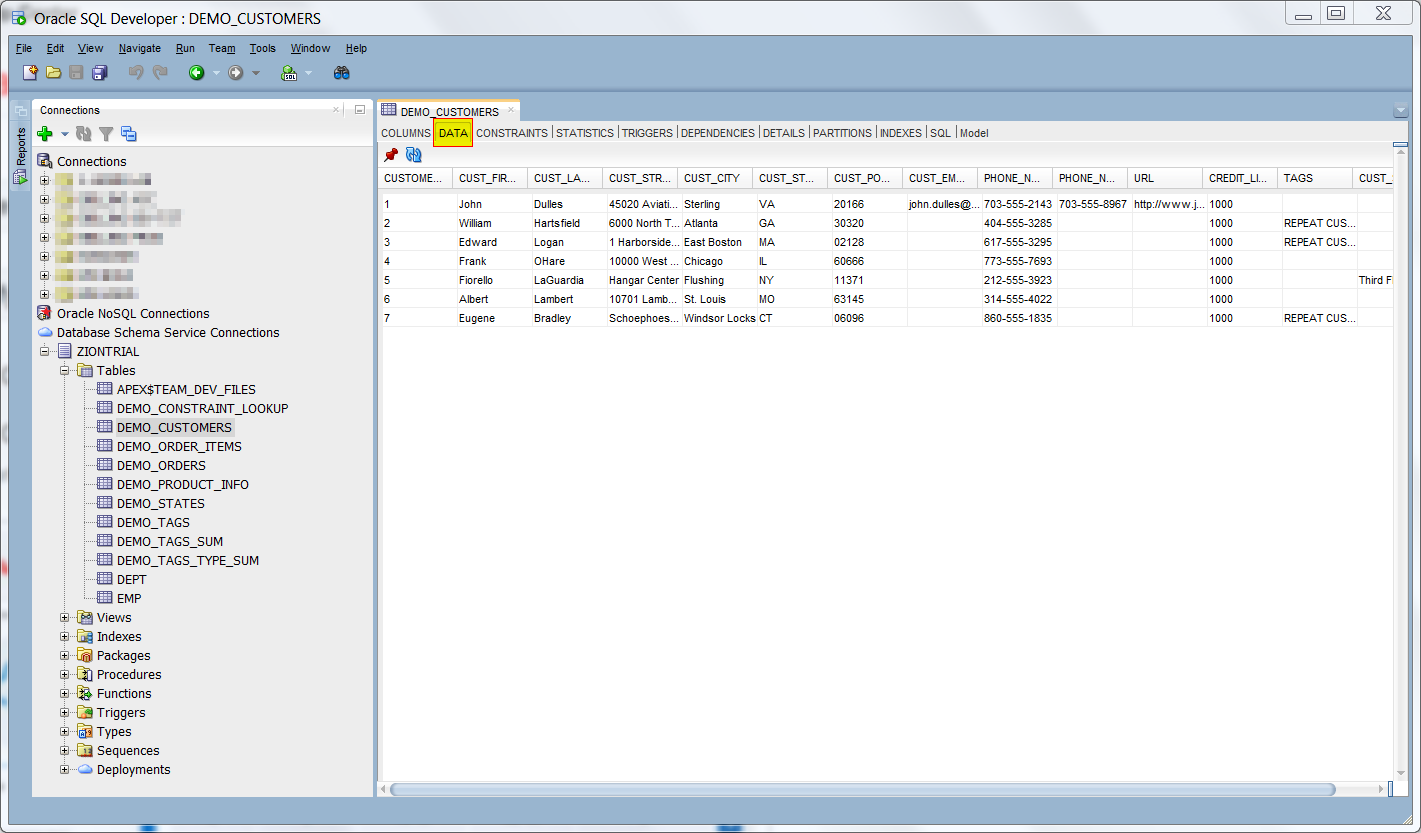Click the East Boston city cell

coord(715,242)
